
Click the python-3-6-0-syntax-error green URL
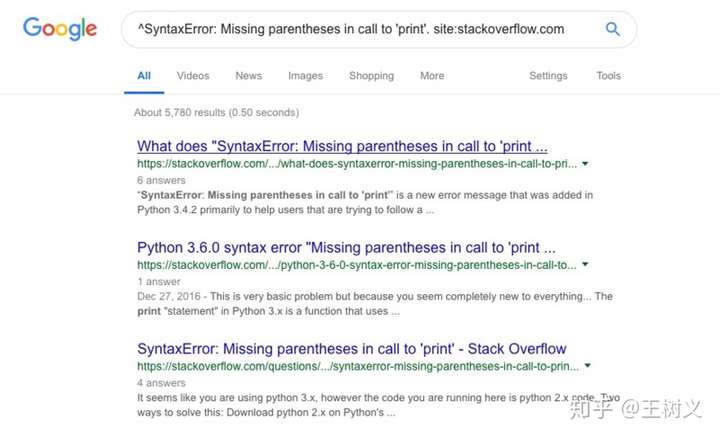356,265
